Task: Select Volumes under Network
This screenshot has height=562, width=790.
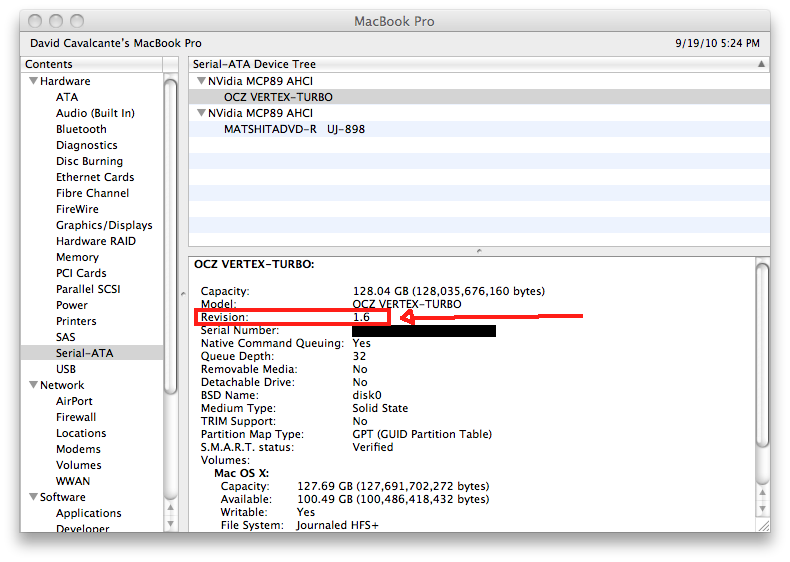Action: [79, 465]
